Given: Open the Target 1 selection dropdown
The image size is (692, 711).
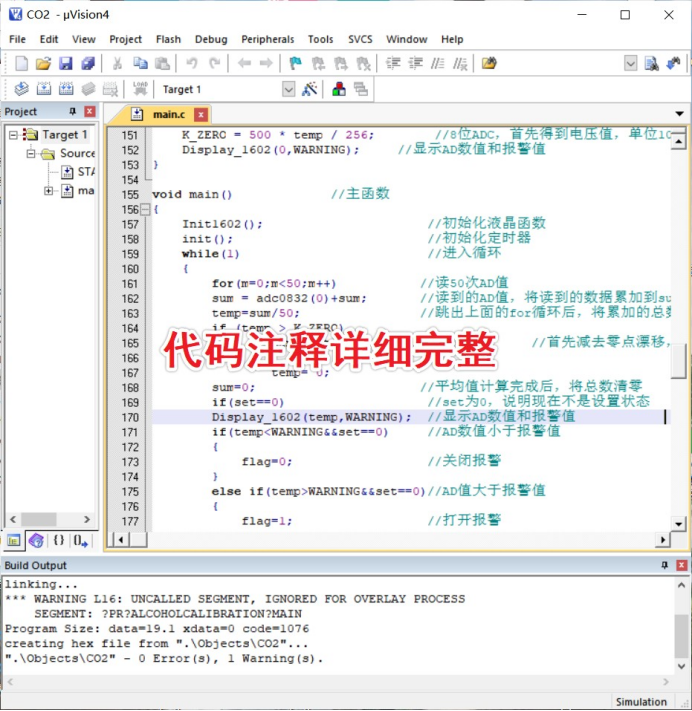Looking at the screenshot, I should coord(289,89).
